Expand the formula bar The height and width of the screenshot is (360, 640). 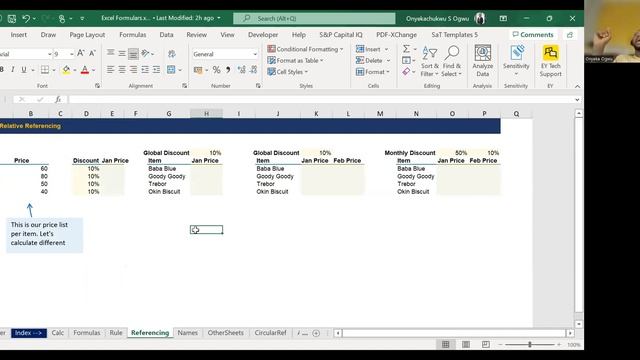(x=577, y=100)
